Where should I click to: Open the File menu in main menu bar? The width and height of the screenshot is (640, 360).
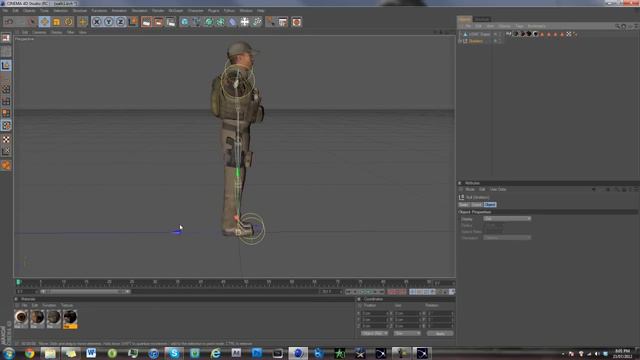pyautogui.click(x=5, y=11)
